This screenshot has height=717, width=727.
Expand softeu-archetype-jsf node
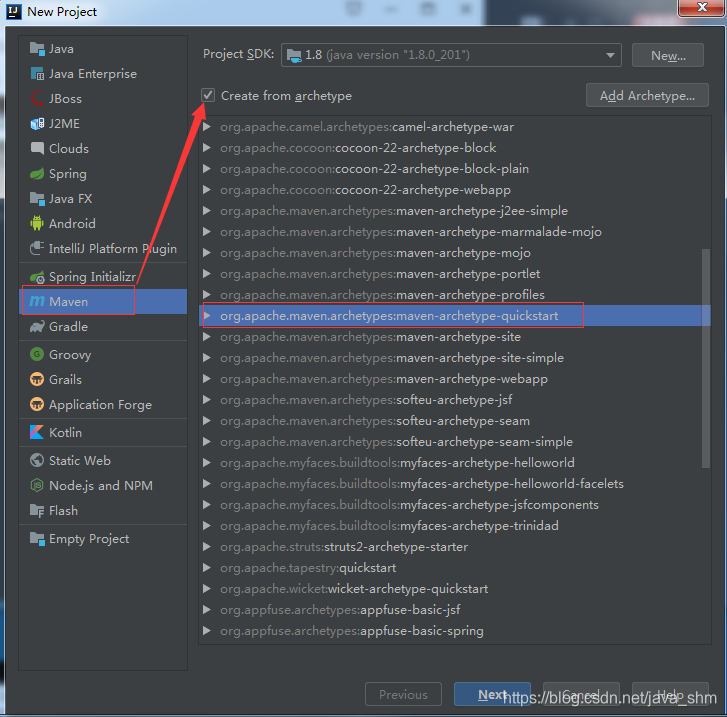click(207, 400)
